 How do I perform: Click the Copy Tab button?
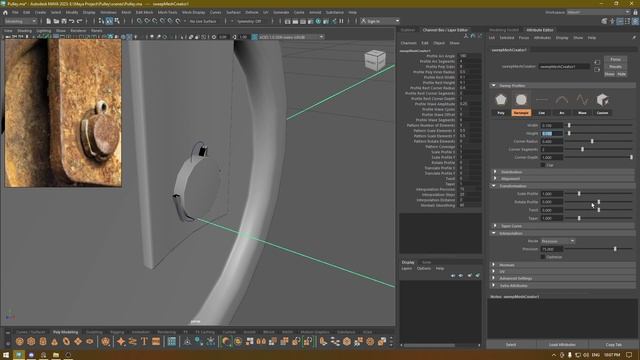click(x=613, y=345)
